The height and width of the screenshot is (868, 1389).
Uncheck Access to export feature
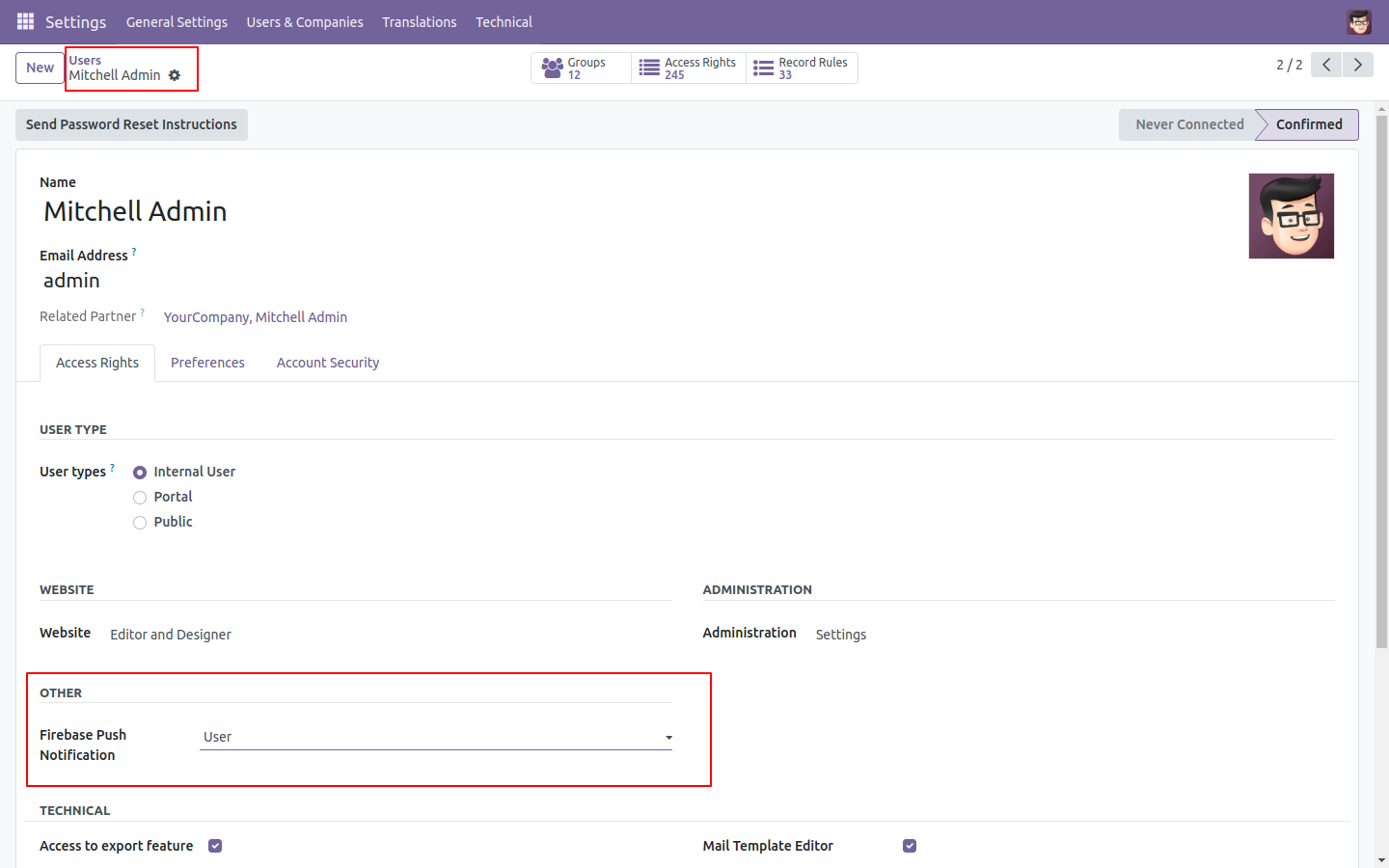tap(215, 846)
